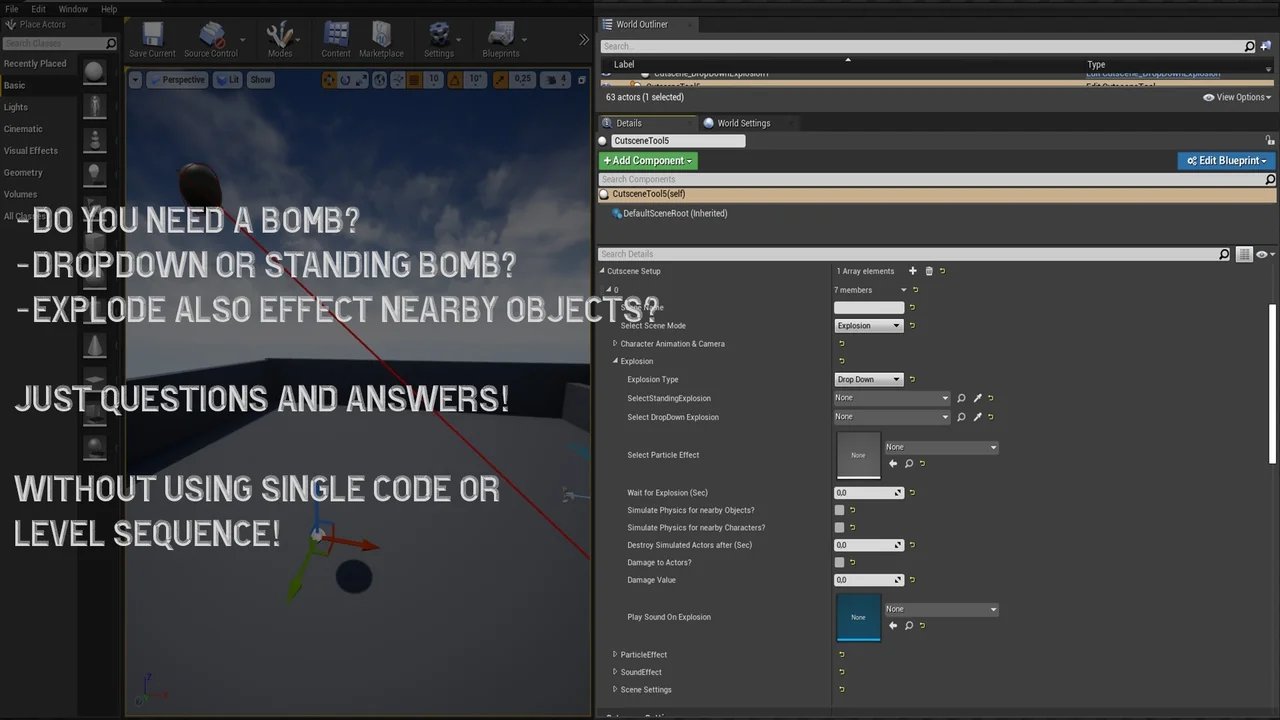
Task: Click the Edit Blueprint button
Action: tap(1226, 161)
